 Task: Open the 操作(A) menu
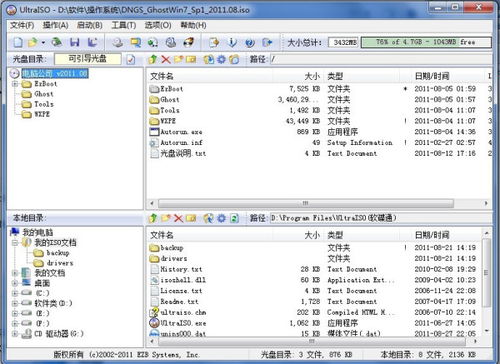(55, 25)
